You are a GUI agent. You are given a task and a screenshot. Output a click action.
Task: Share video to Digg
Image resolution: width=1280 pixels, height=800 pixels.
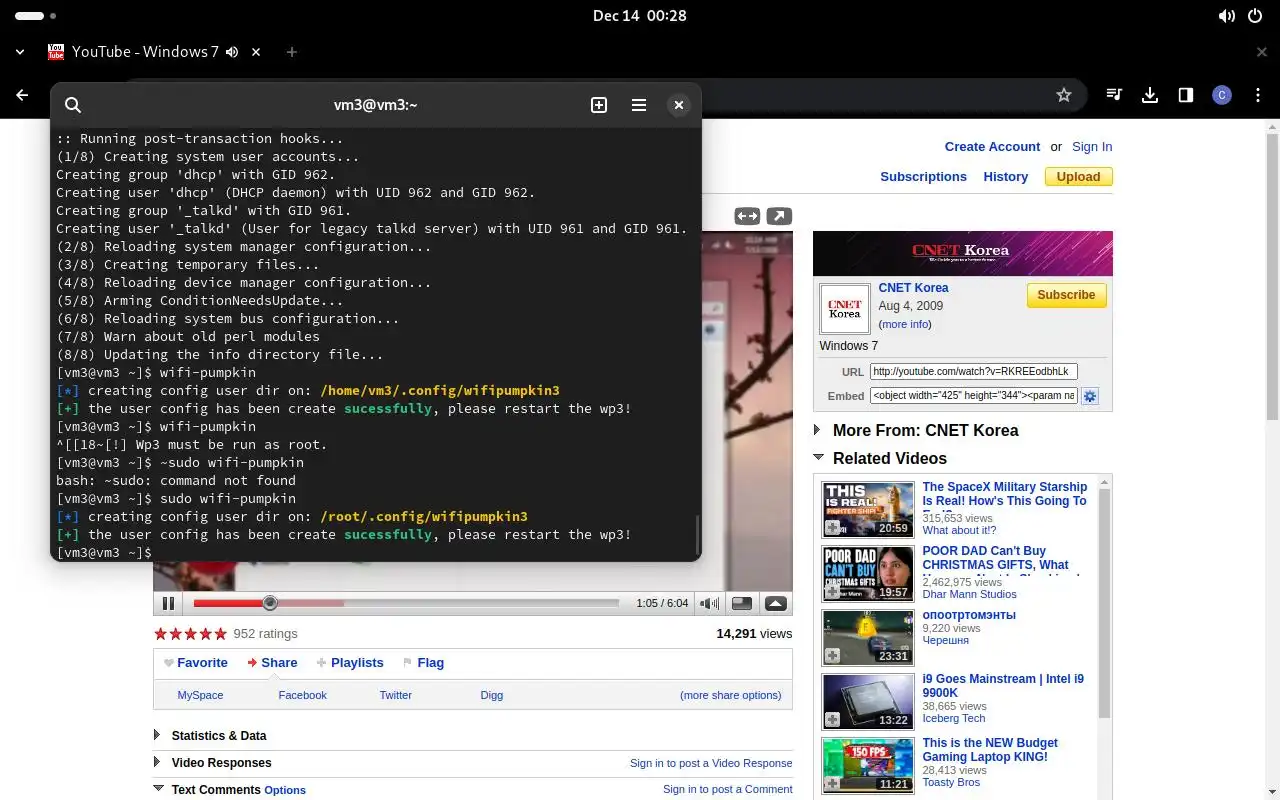492,695
